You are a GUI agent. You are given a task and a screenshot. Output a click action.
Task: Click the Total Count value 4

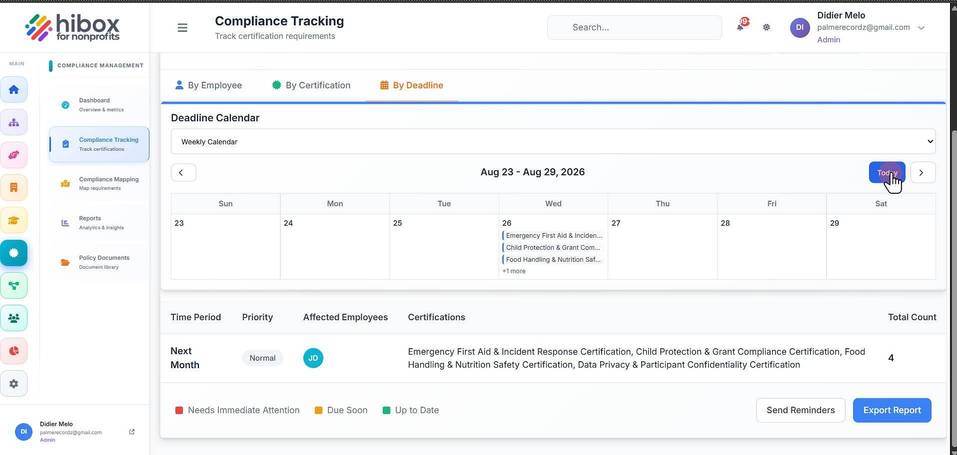click(x=891, y=358)
